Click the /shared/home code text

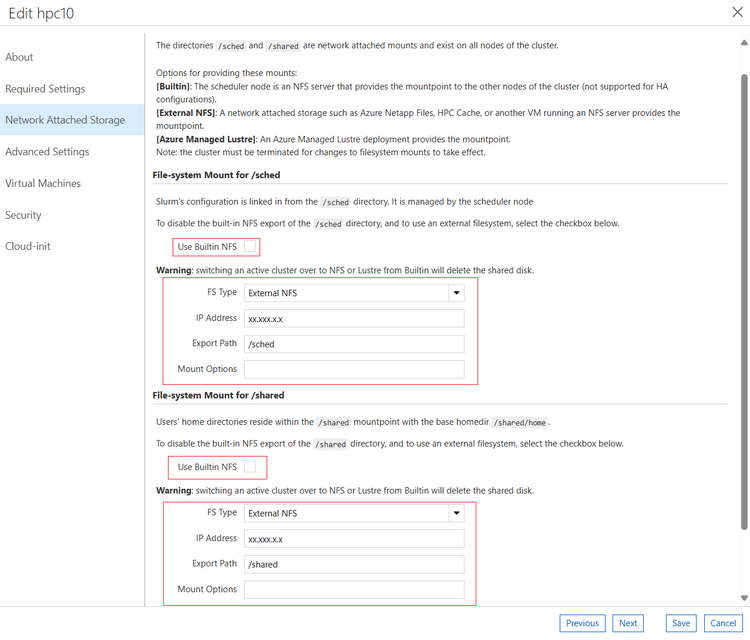click(519, 422)
